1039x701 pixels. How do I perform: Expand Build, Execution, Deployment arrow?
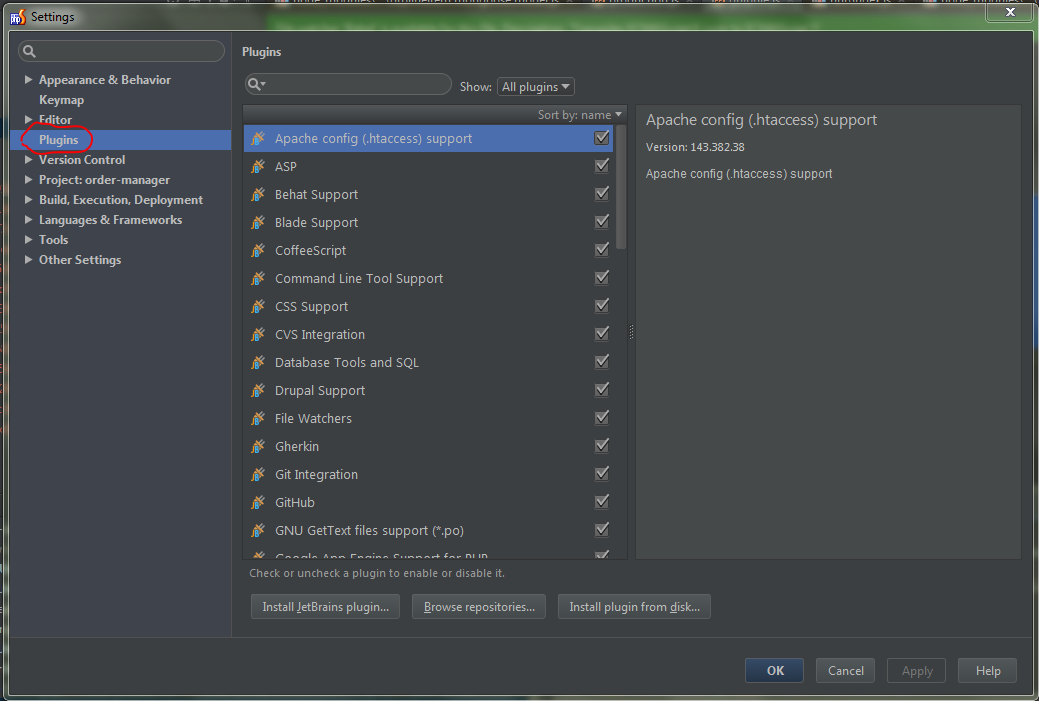[x=28, y=199]
